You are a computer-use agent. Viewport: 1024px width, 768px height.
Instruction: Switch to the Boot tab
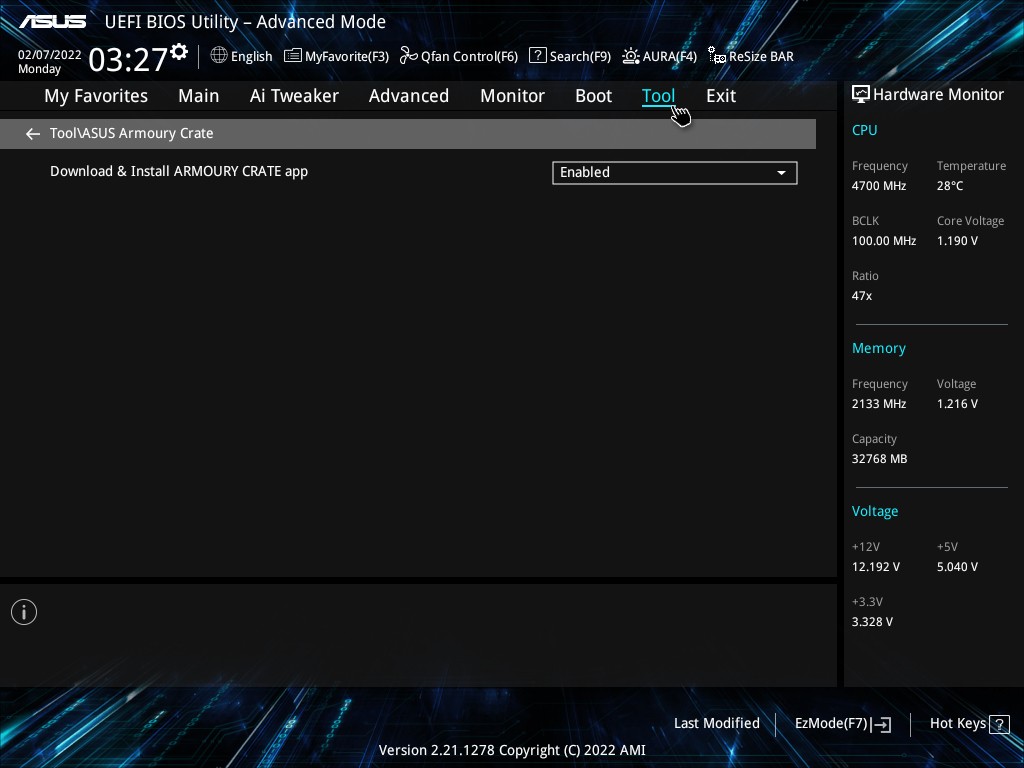(x=593, y=96)
